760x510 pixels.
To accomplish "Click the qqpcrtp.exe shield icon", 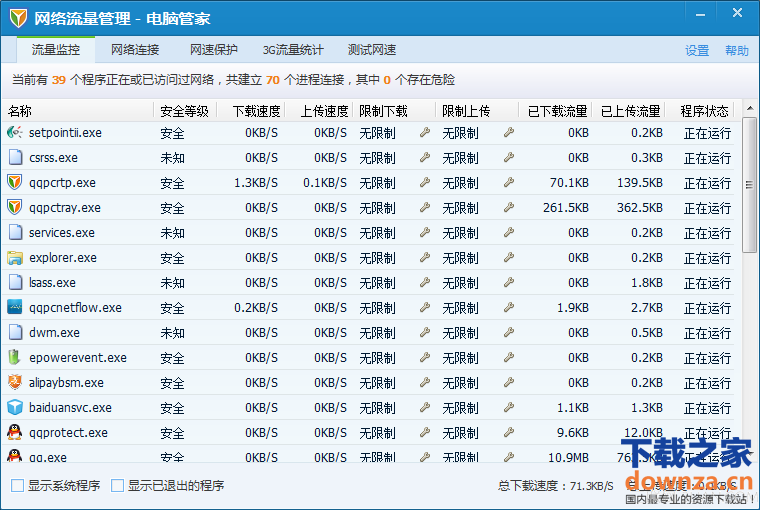I will (15, 182).
